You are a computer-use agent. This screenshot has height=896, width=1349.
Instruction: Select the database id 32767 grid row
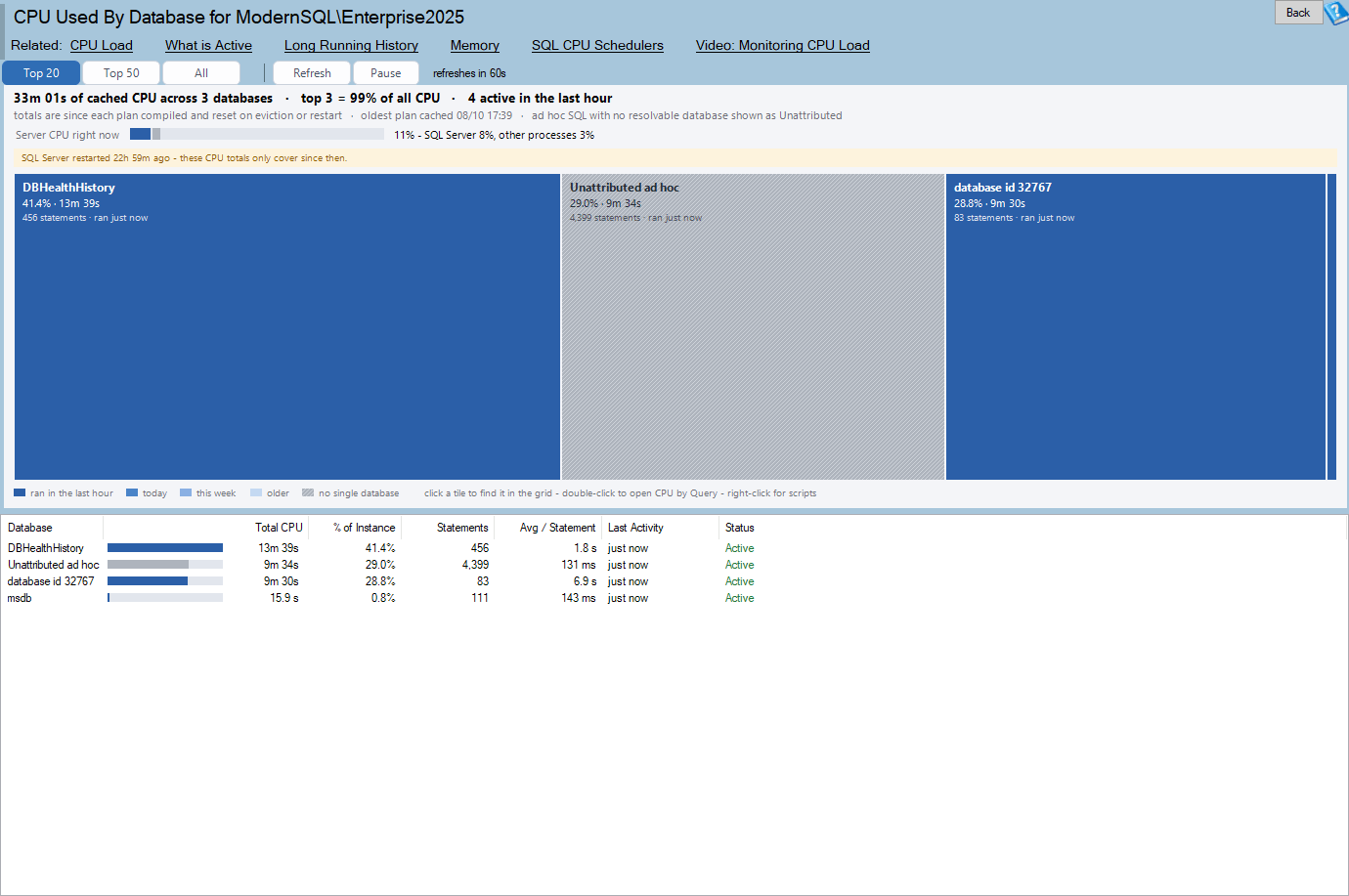pos(674,581)
